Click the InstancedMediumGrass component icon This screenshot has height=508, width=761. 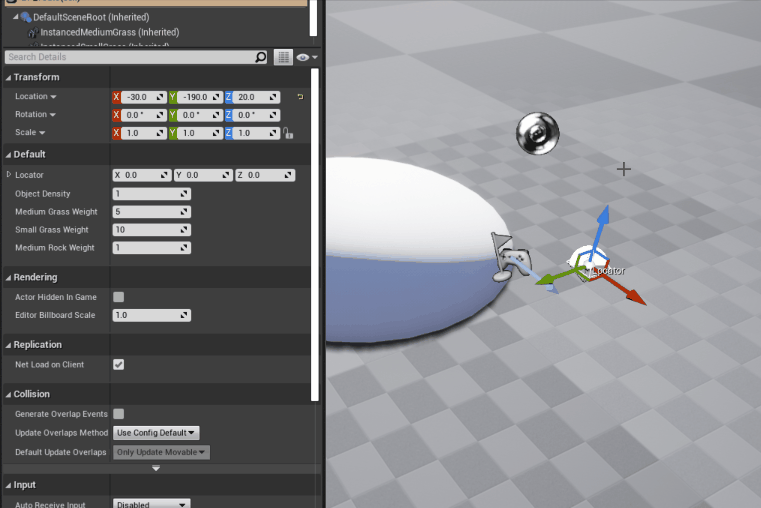tap(33, 33)
